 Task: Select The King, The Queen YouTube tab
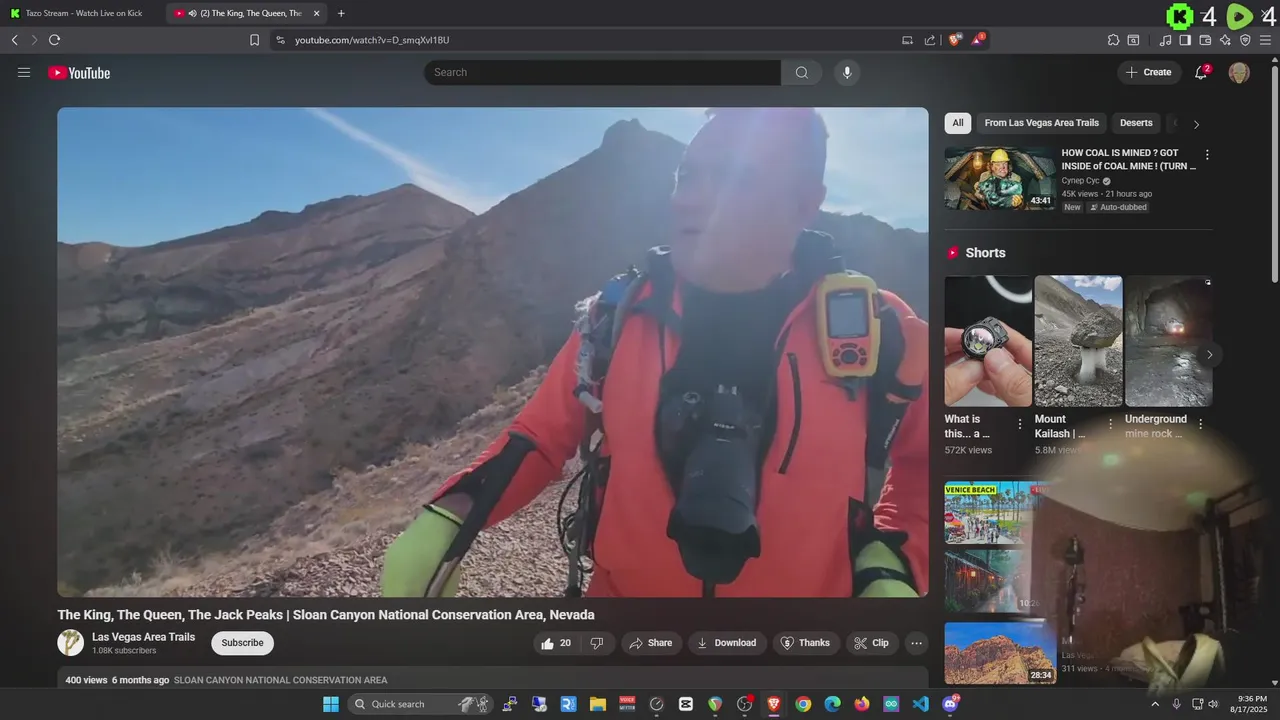click(x=247, y=13)
